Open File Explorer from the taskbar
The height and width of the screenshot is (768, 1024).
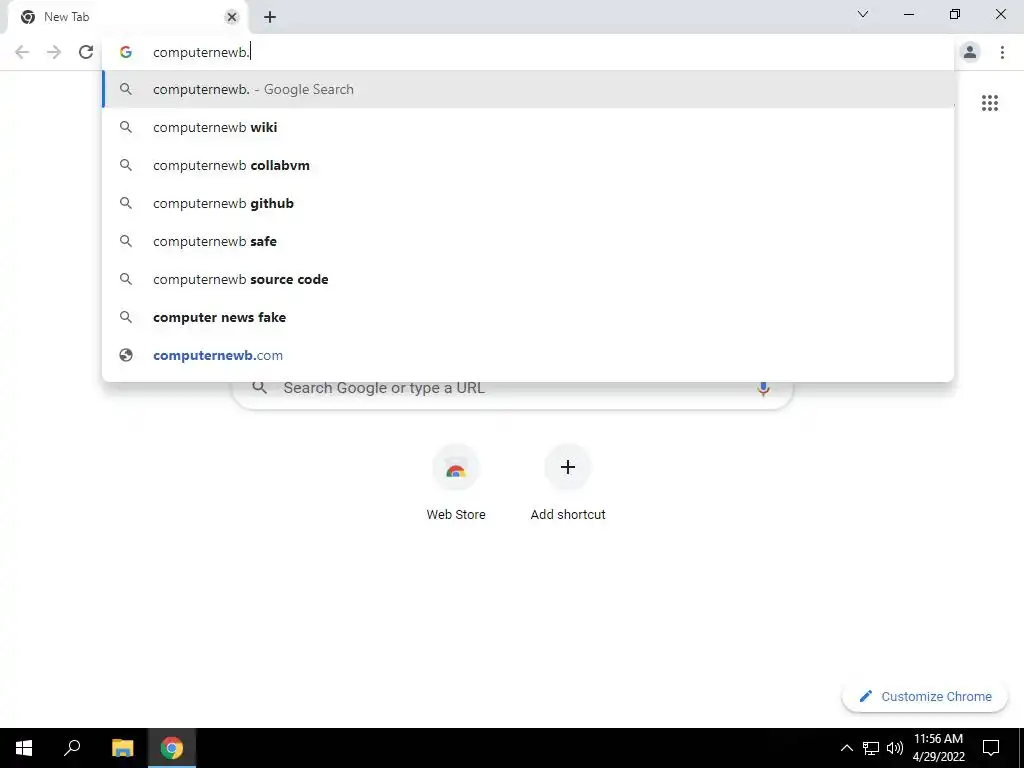(x=122, y=748)
